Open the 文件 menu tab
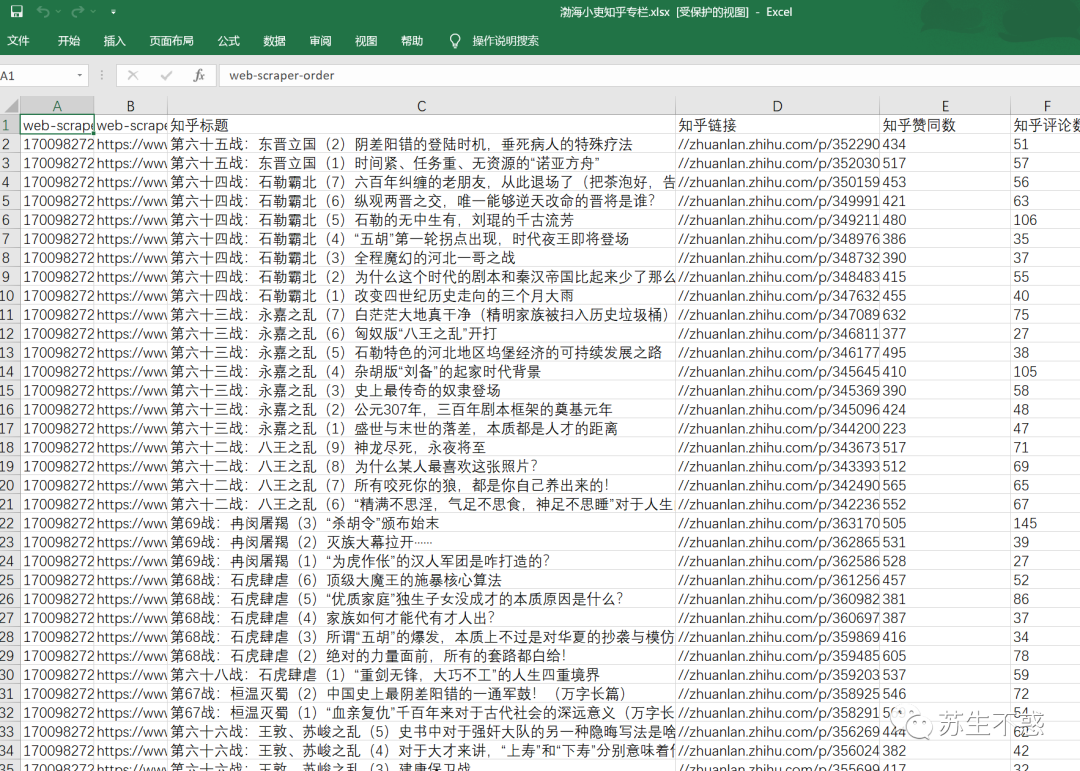This screenshot has height=771, width=1080. tap(19, 41)
